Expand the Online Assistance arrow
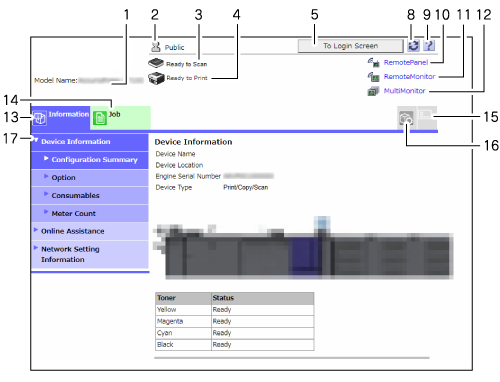The image size is (500, 382). [x=36, y=230]
